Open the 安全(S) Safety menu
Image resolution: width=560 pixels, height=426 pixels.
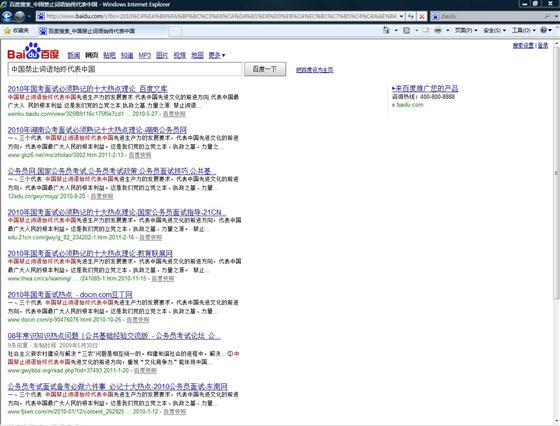(x=495, y=30)
